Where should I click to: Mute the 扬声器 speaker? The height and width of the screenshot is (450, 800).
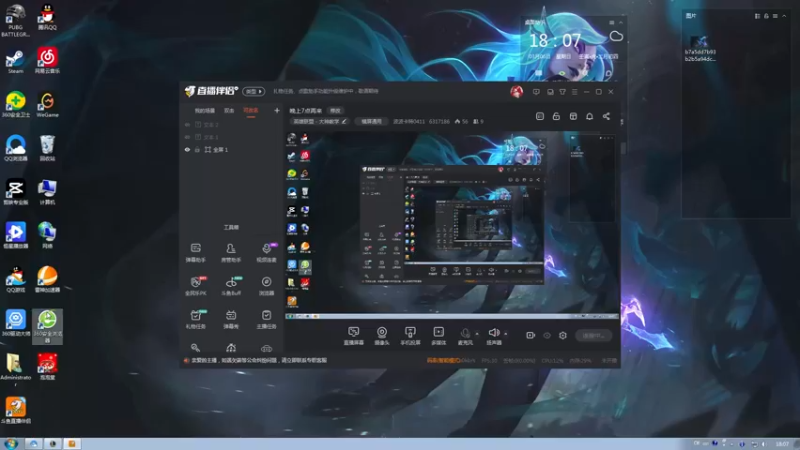tap(493, 336)
